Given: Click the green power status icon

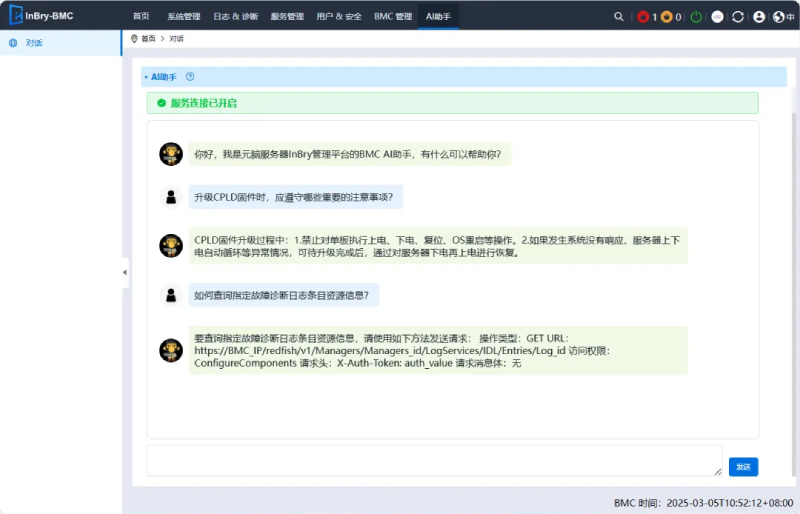Looking at the screenshot, I should (696, 17).
